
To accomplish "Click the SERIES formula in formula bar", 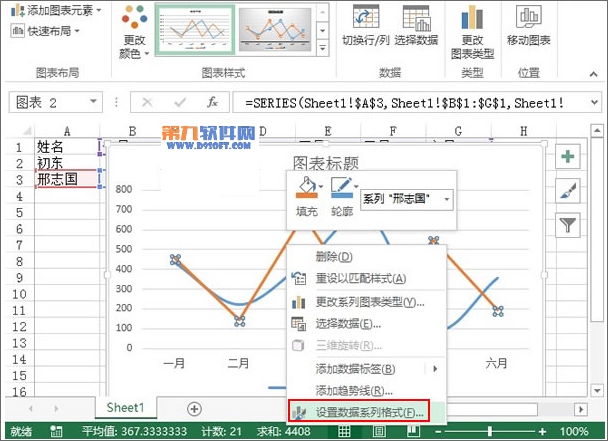I will click(x=404, y=103).
